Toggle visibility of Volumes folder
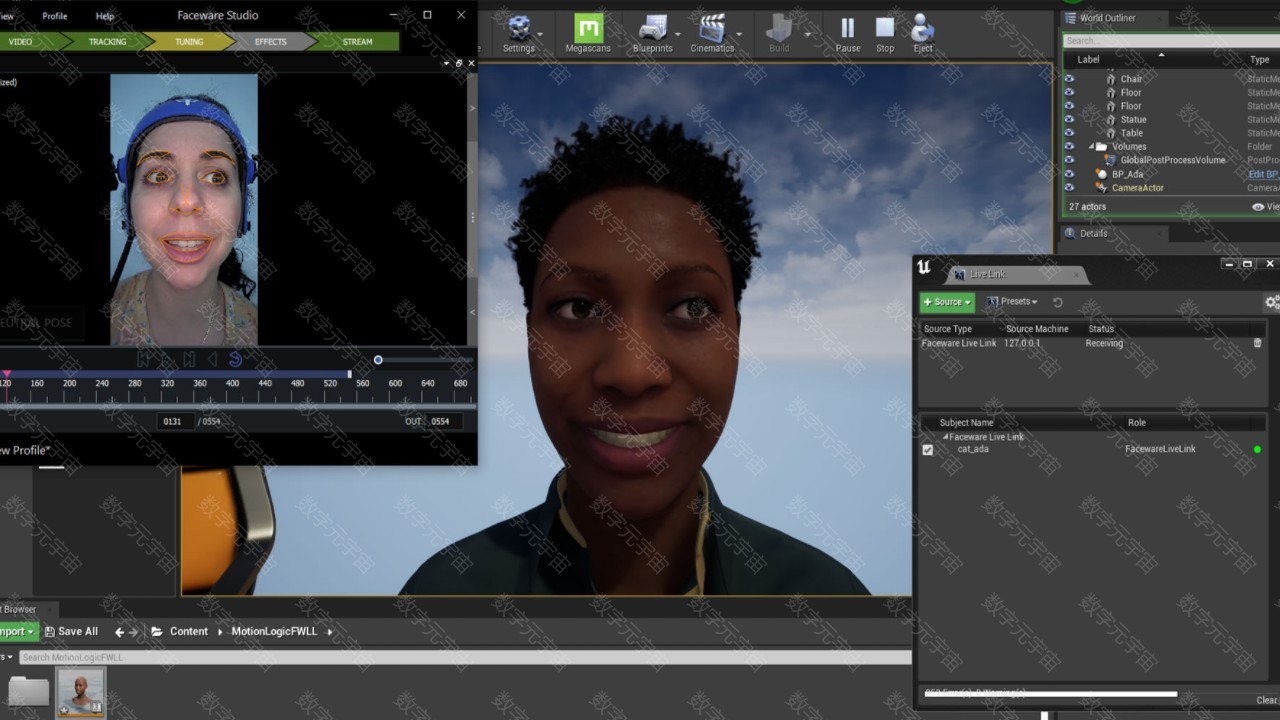The width and height of the screenshot is (1280, 720). point(1069,146)
